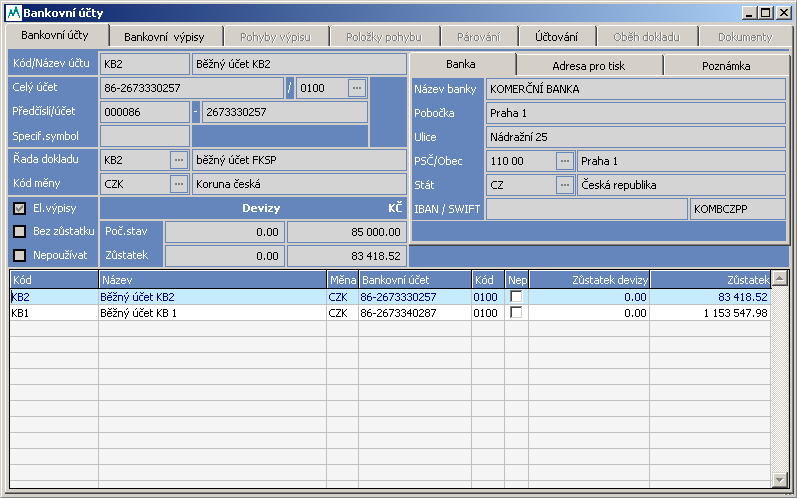
Task: Enable the Bez zůstatku checkbox
Action: (19, 232)
